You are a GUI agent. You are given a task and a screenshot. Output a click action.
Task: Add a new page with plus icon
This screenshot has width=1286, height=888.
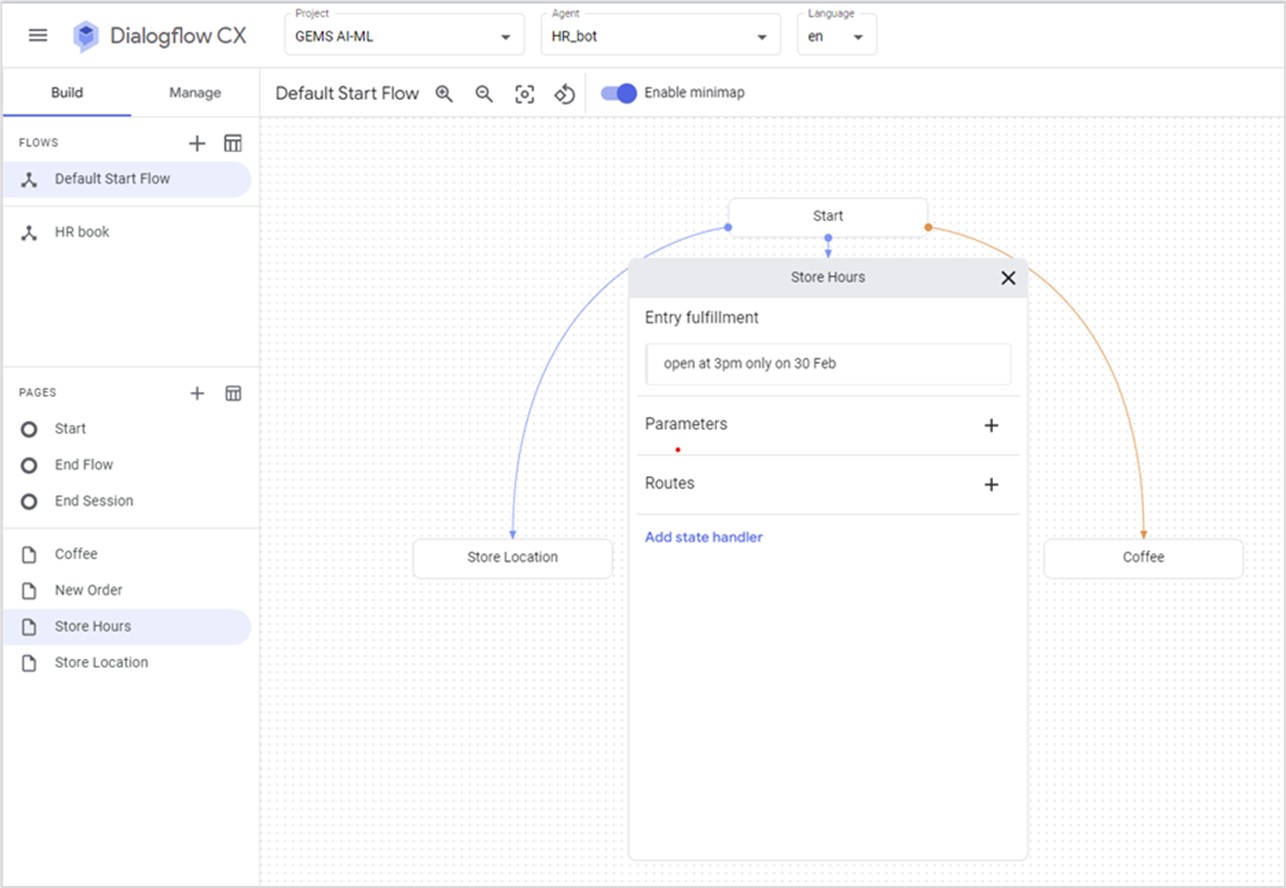click(x=197, y=393)
